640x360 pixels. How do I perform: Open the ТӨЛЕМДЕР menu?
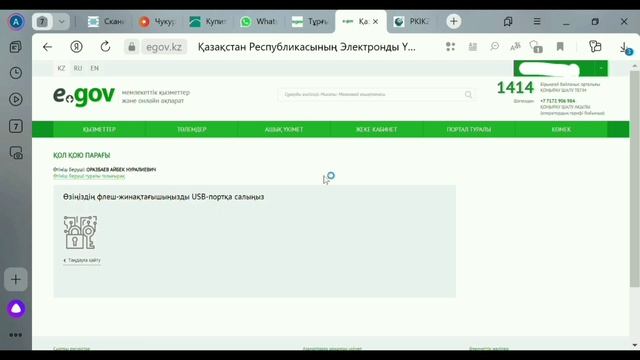[x=192, y=129]
